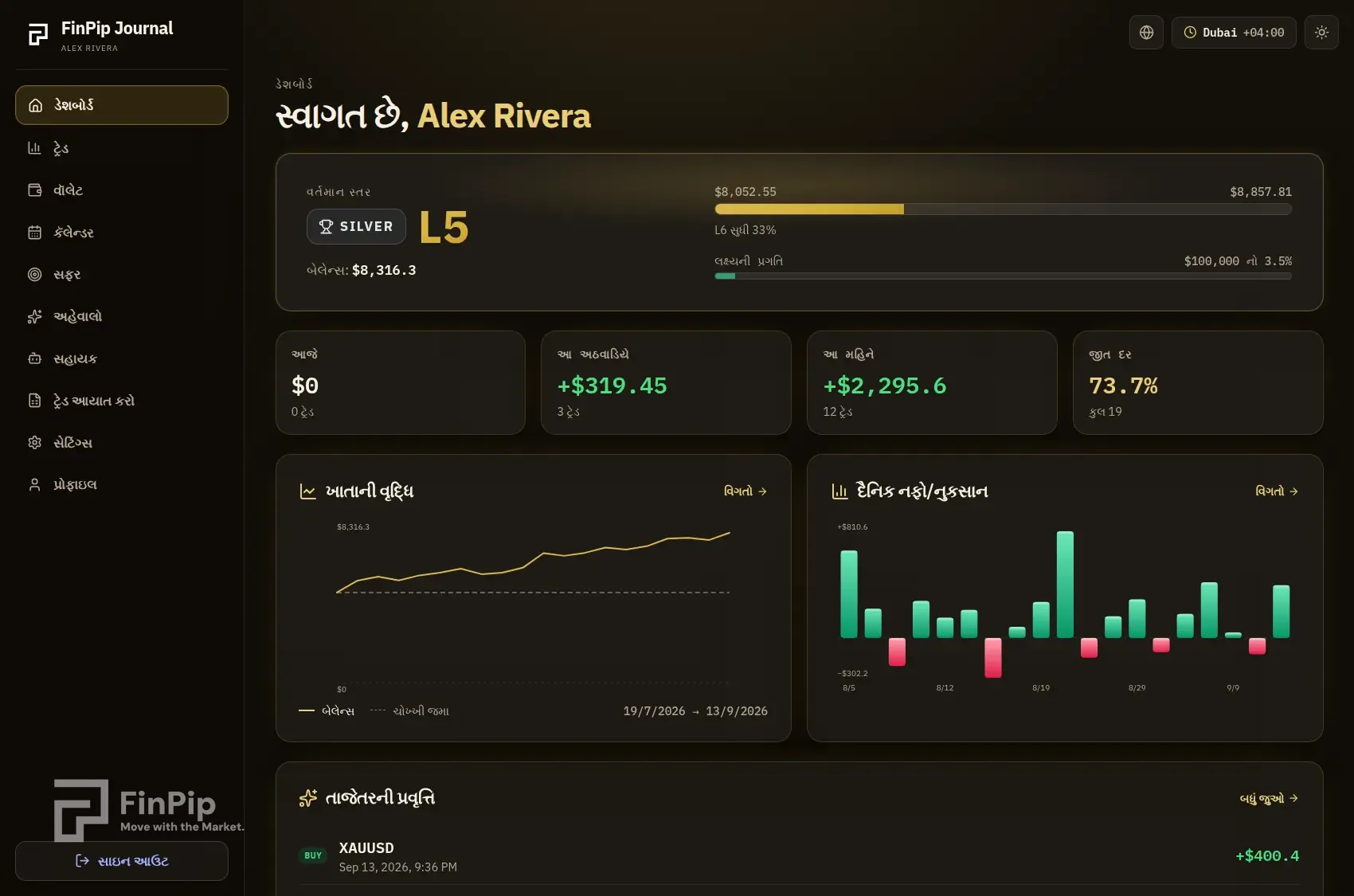Click view all link in recent activity
The height and width of the screenshot is (896, 1354).
coord(1269,798)
